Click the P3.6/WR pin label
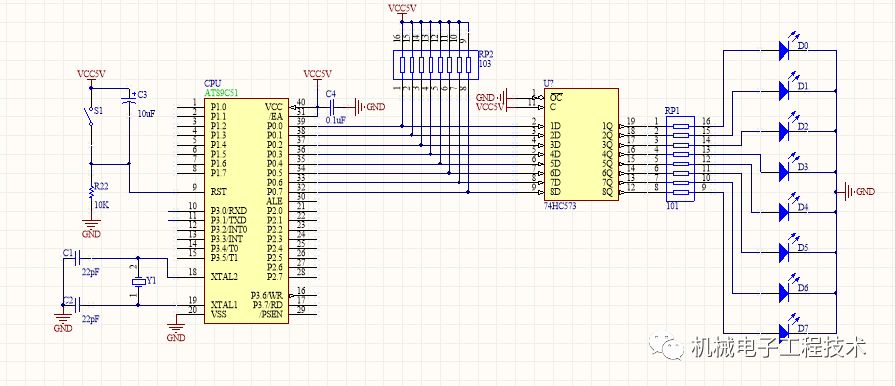This screenshot has width=895, height=386. pos(267,295)
